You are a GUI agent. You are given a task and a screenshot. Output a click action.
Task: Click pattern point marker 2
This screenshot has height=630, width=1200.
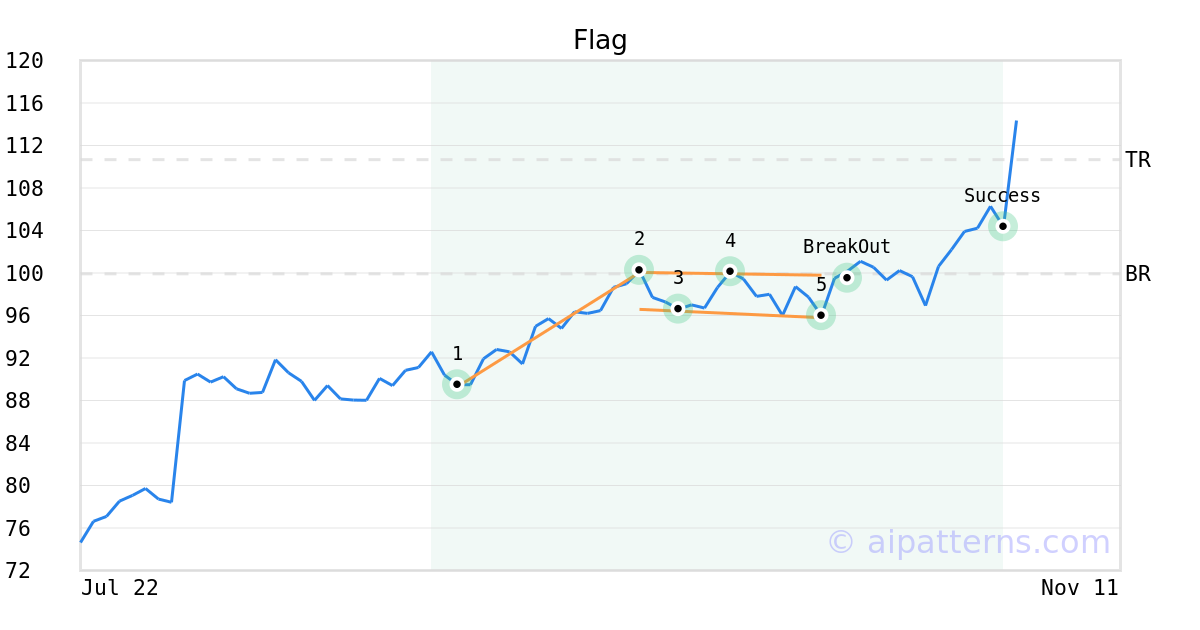(639, 270)
